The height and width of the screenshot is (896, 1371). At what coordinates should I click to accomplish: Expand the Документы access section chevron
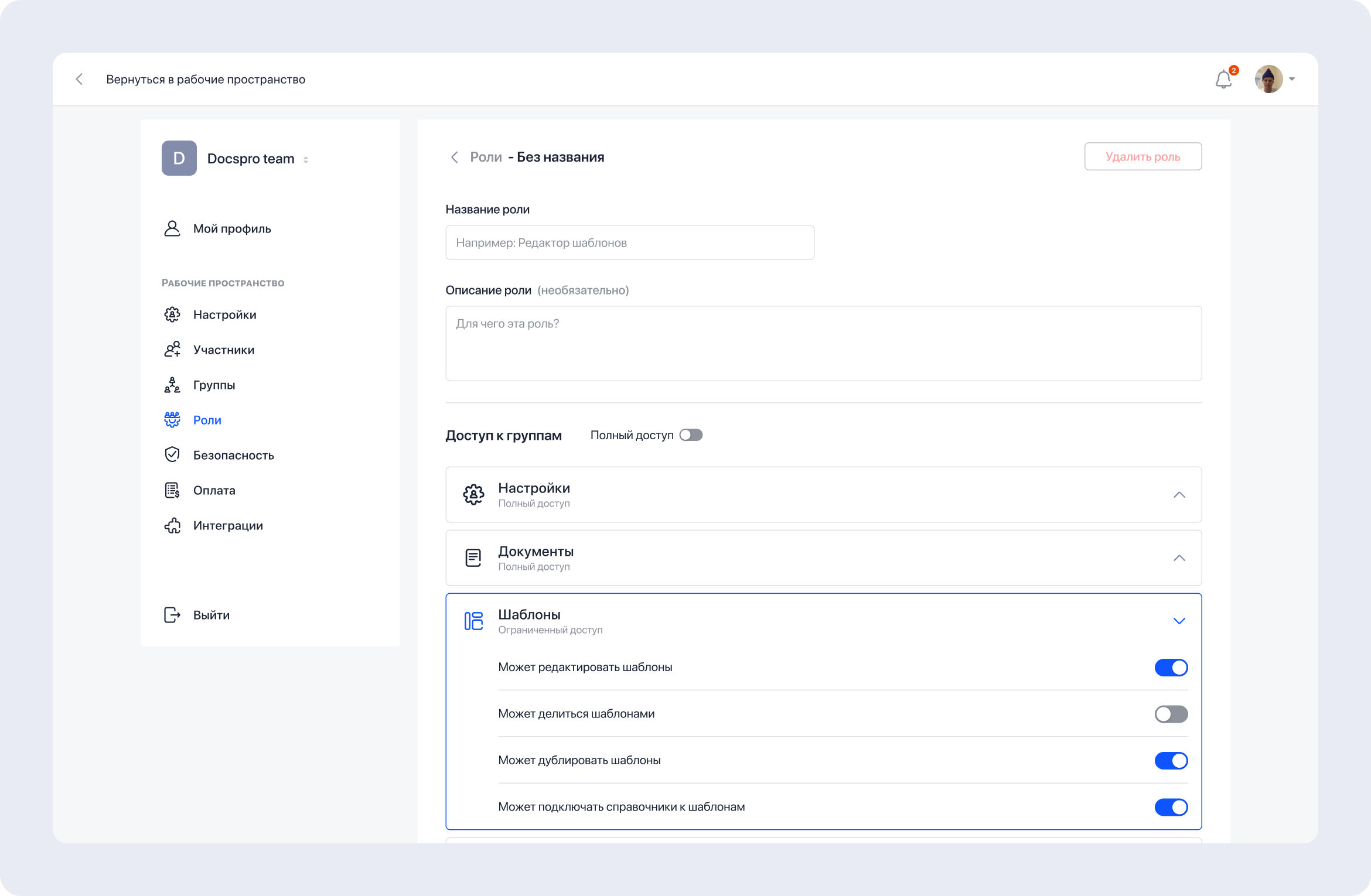click(1179, 558)
